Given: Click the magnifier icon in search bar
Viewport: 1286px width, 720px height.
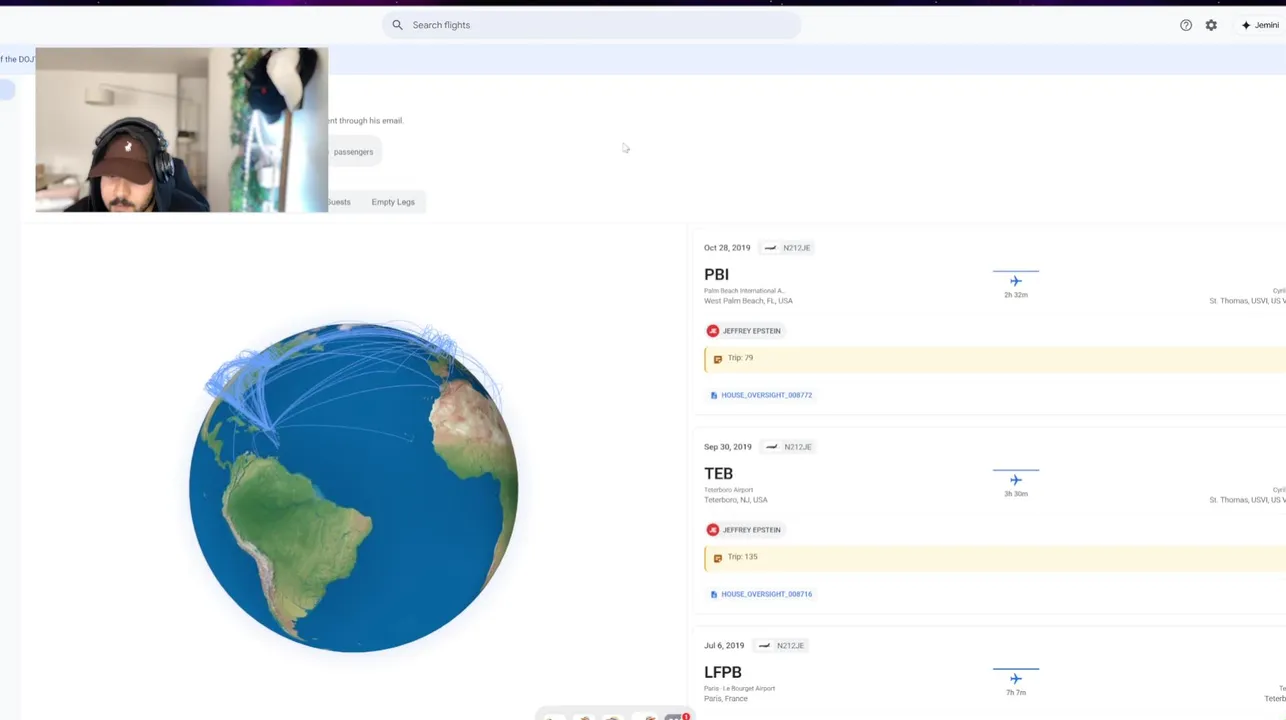Looking at the screenshot, I should (397, 25).
